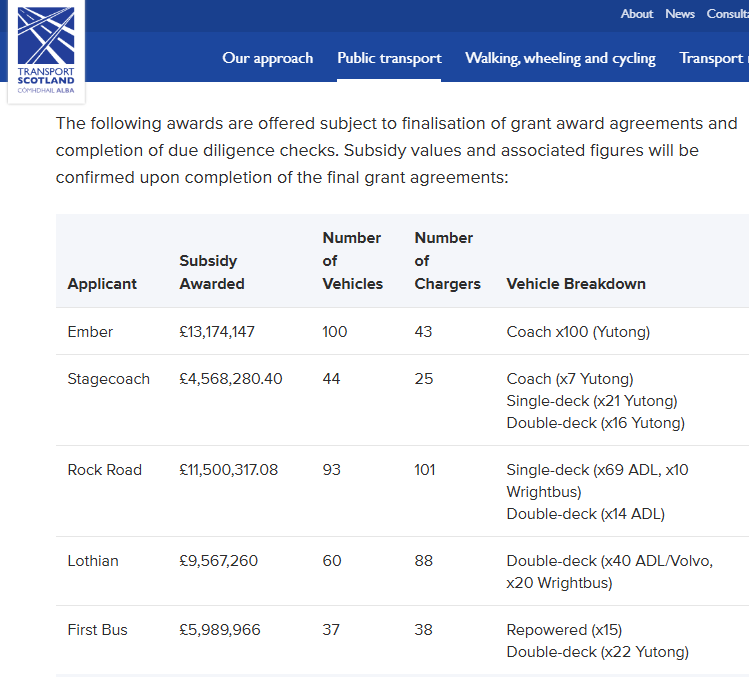Click the Subsidy Awarded column header

tap(212, 272)
